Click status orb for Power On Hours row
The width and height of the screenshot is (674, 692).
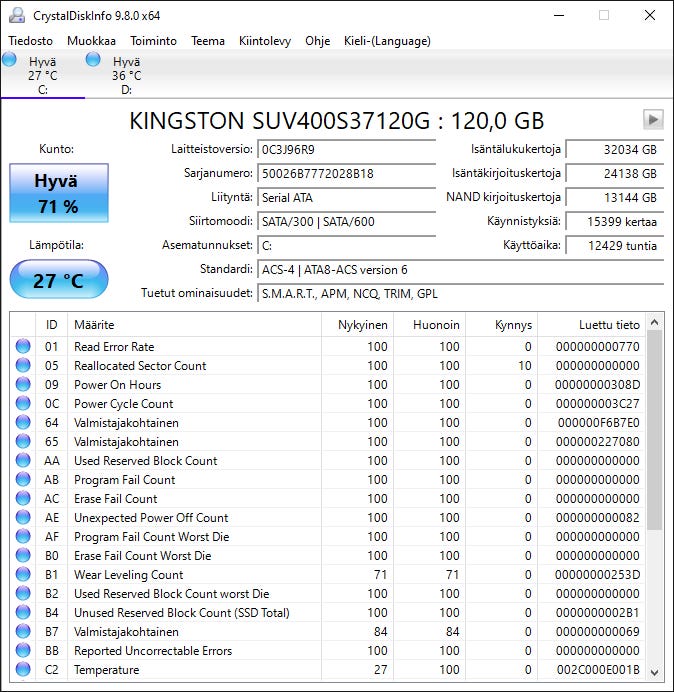23,384
